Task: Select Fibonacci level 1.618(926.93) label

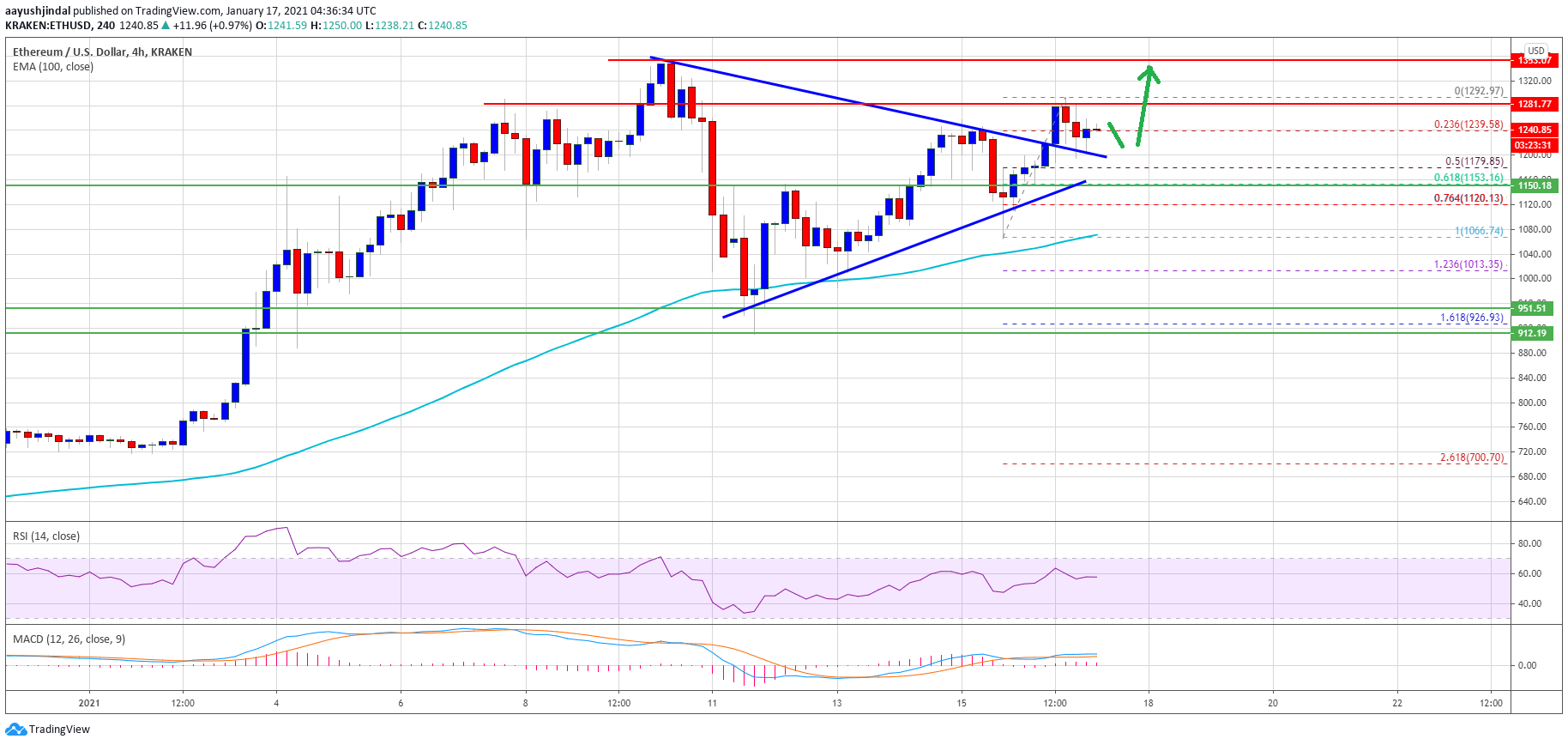Action: point(1471,318)
